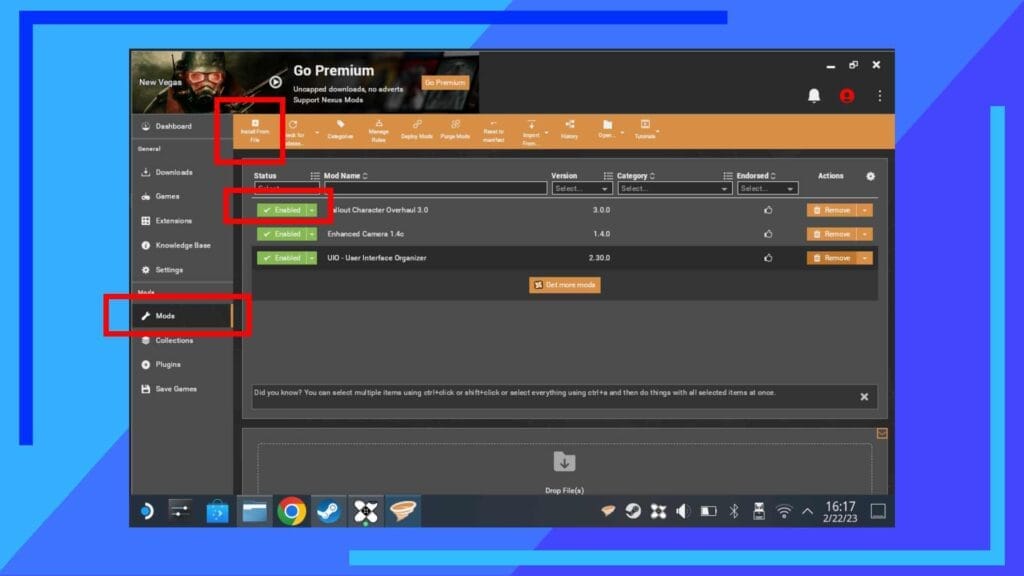Screen dimensions: 1024x576
Task: Toggle Enabled for Fallout Character Overhaul
Action: [x=282, y=210]
